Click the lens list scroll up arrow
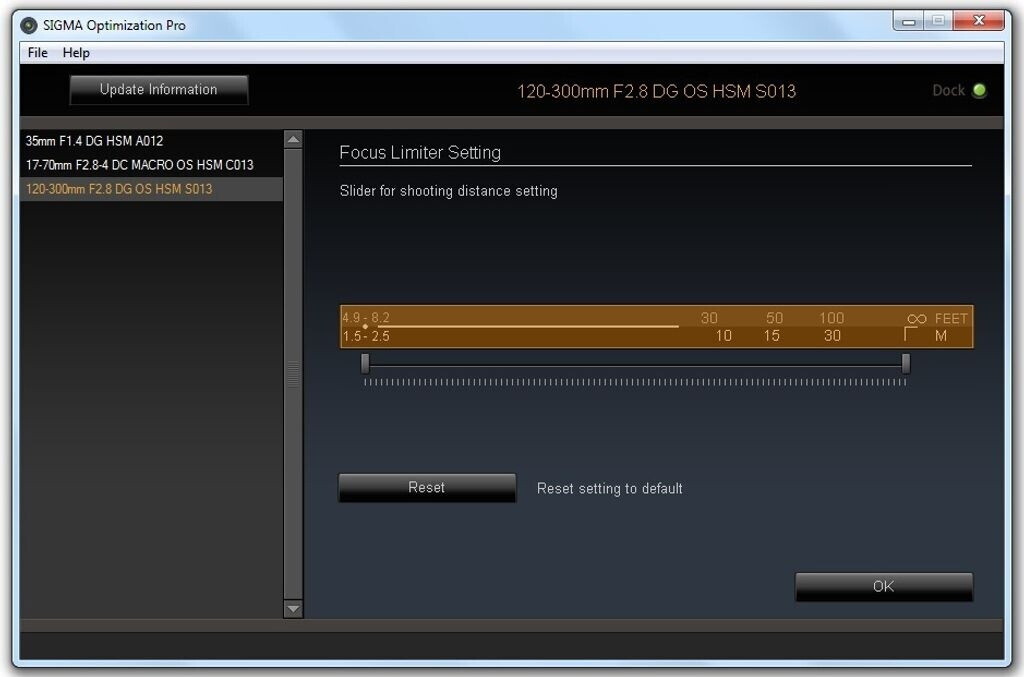The width and height of the screenshot is (1024, 677). pos(293,140)
